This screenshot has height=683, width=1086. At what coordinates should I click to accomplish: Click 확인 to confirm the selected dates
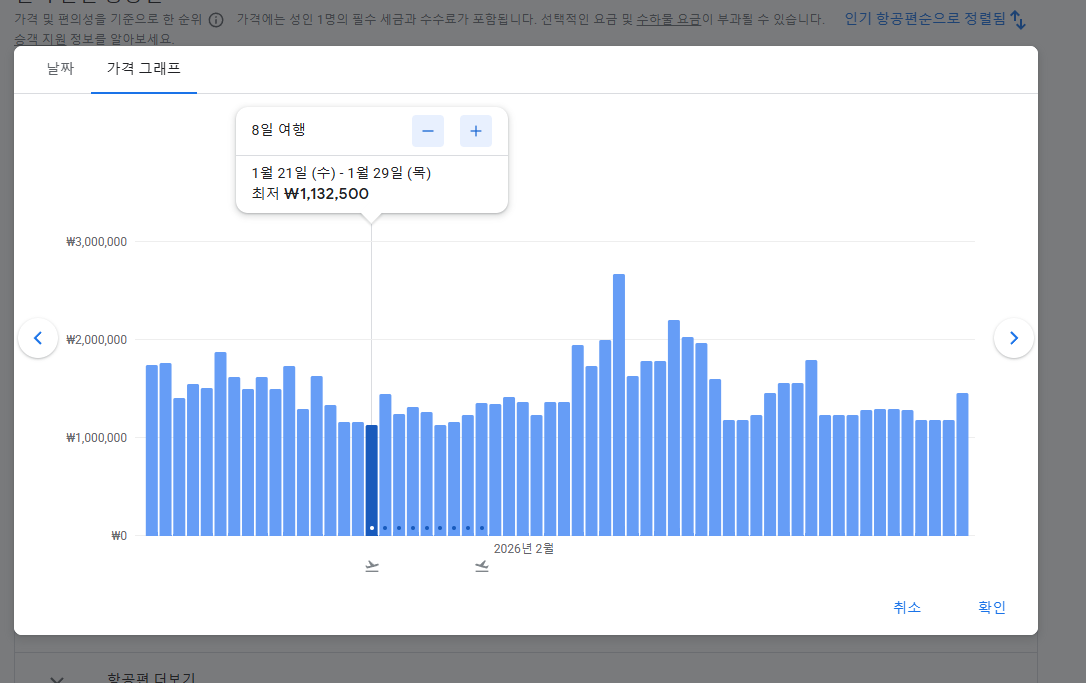point(991,607)
